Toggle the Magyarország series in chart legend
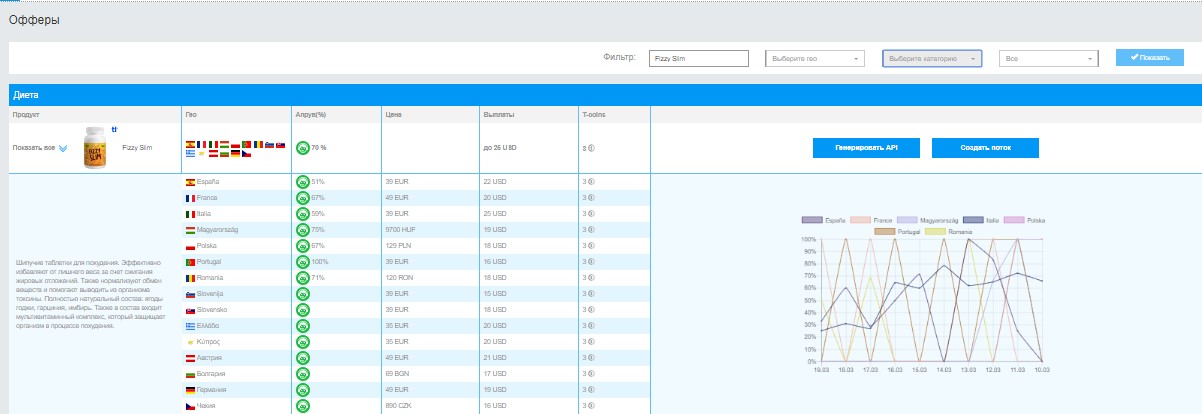Image resolution: width=1202 pixels, height=414 pixels. (x=929, y=219)
